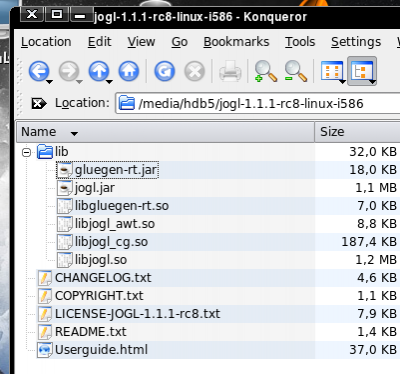Select Userguide.html file
Screen dimensions: 400x374
click(101, 350)
